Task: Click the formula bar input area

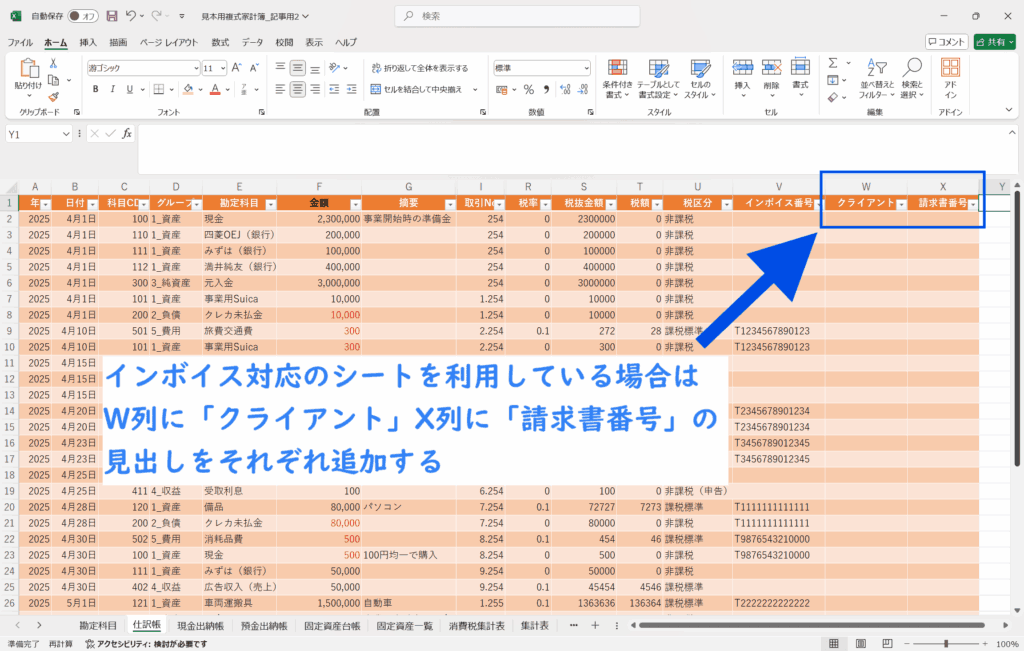Action: coord(572,148)
